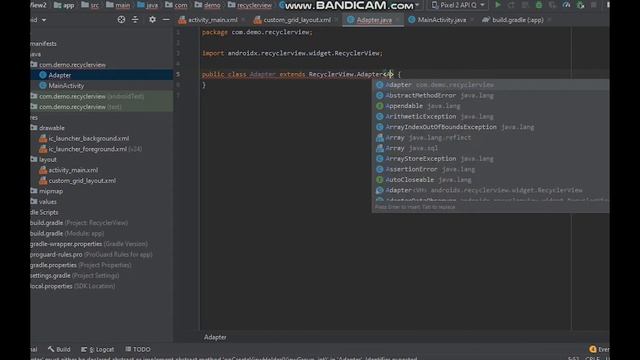
Task: Close the Adapter.java tab
Action: coord(398,20)
